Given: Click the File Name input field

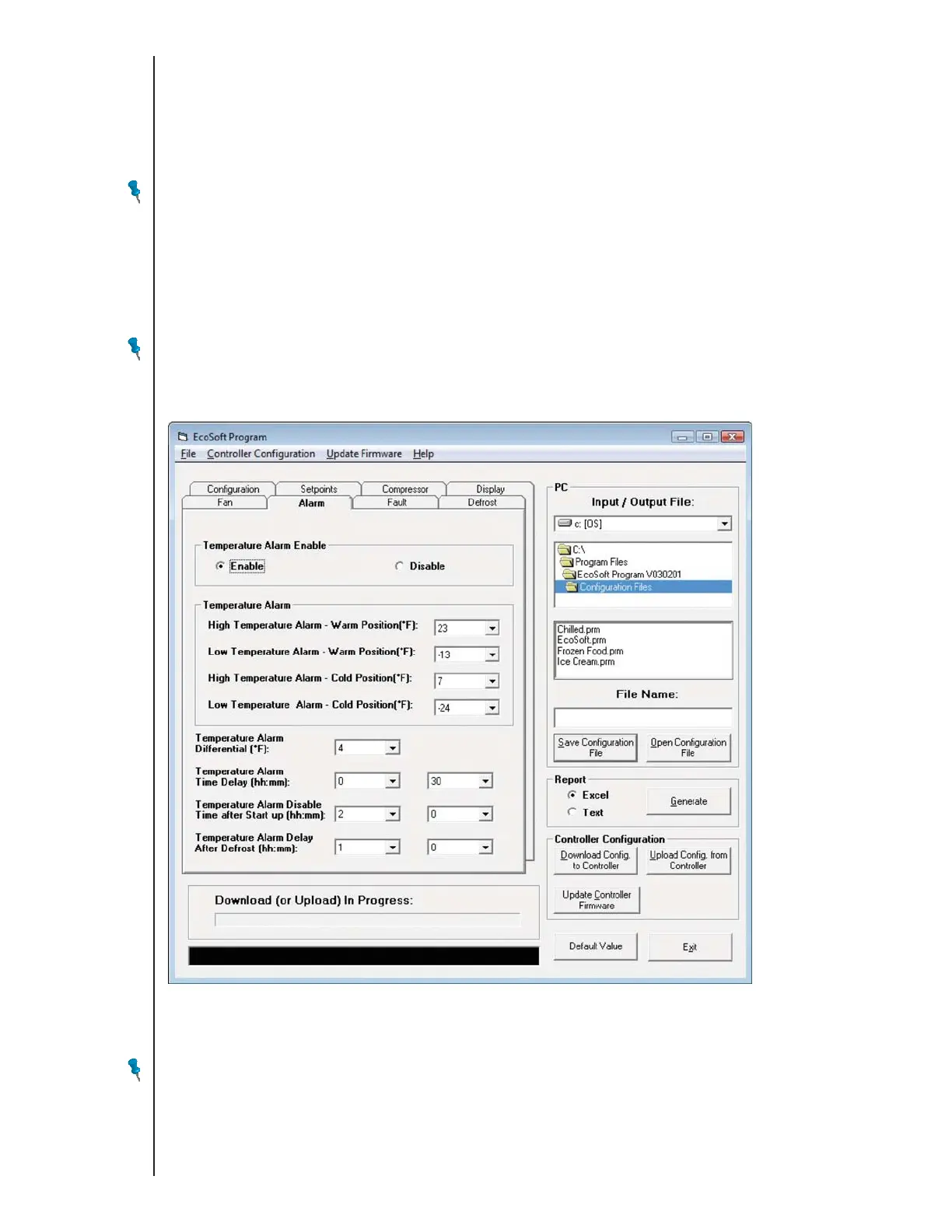Looking at the screenshot, I should (x=643, y=717).
